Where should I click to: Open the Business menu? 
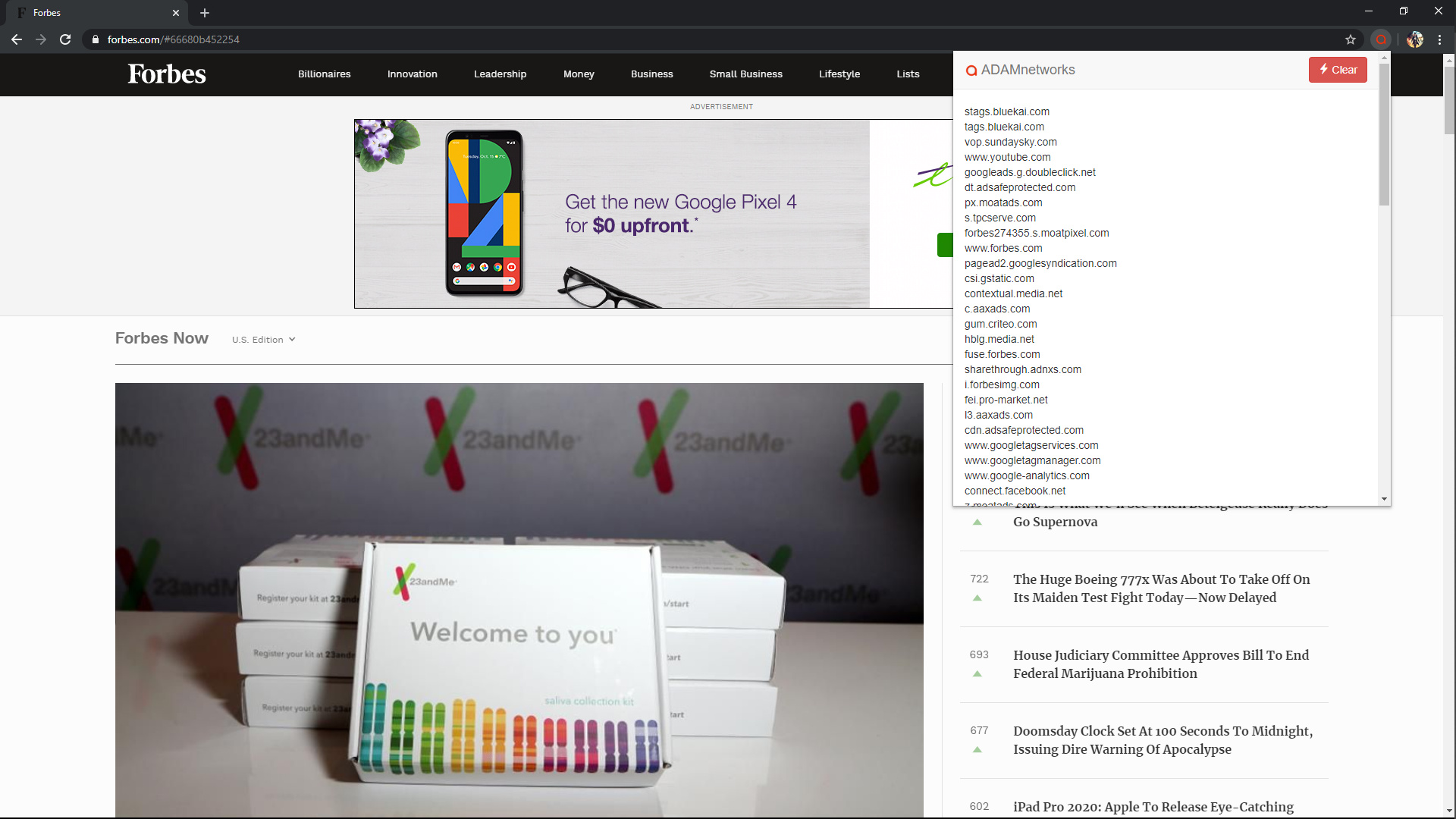point(652,74)
